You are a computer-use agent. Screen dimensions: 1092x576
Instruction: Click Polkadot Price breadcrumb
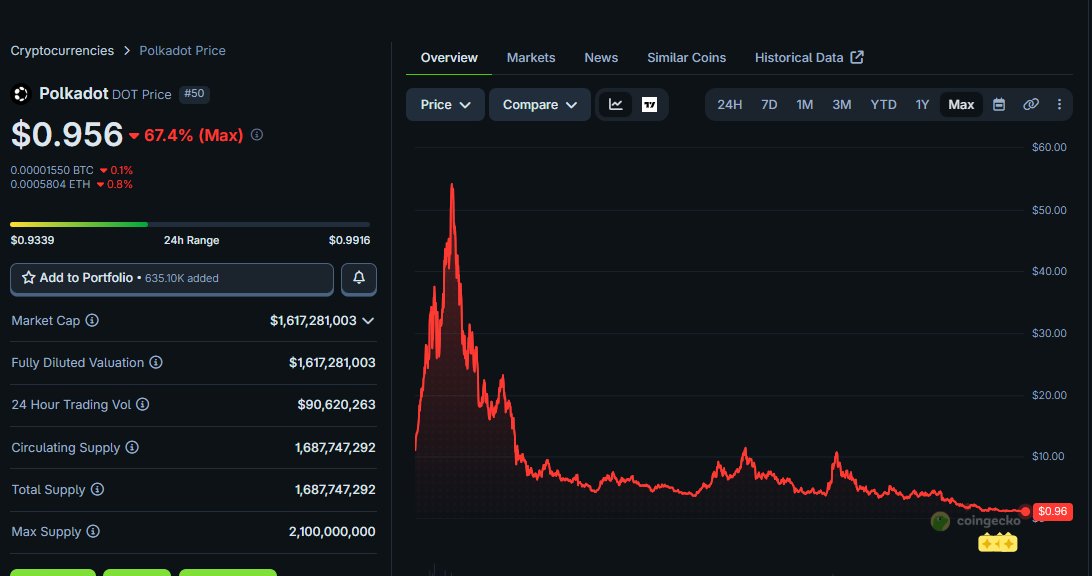pyautogui.click(x=182, y=51)
